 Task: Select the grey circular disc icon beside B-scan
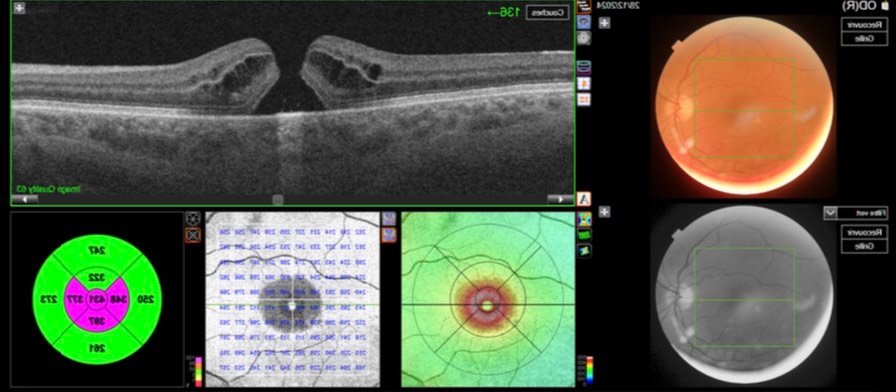583,38
